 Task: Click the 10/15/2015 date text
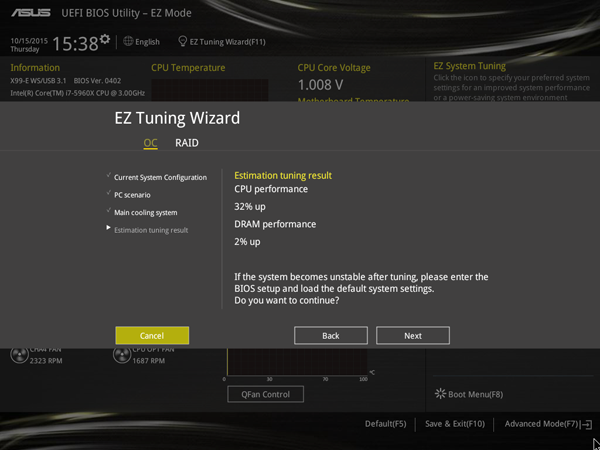coord(29,41)
